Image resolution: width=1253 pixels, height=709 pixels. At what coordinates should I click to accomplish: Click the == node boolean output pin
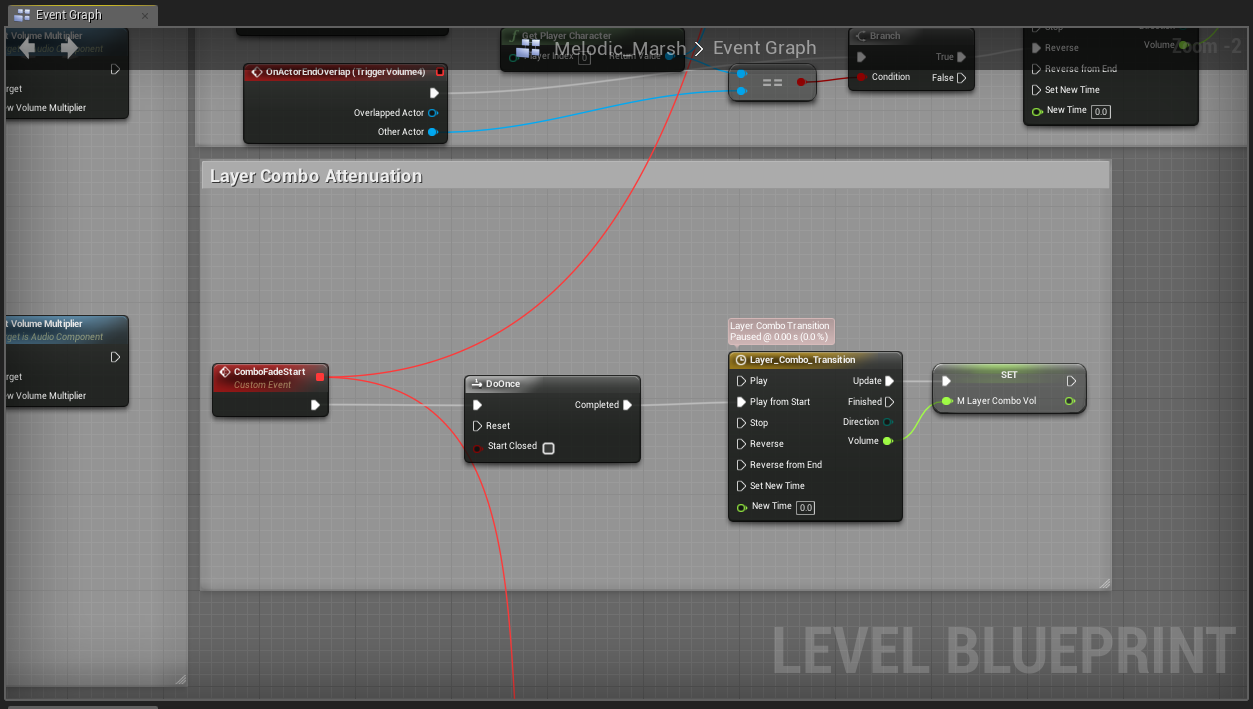pyautogui.click(x=801, y=82)
